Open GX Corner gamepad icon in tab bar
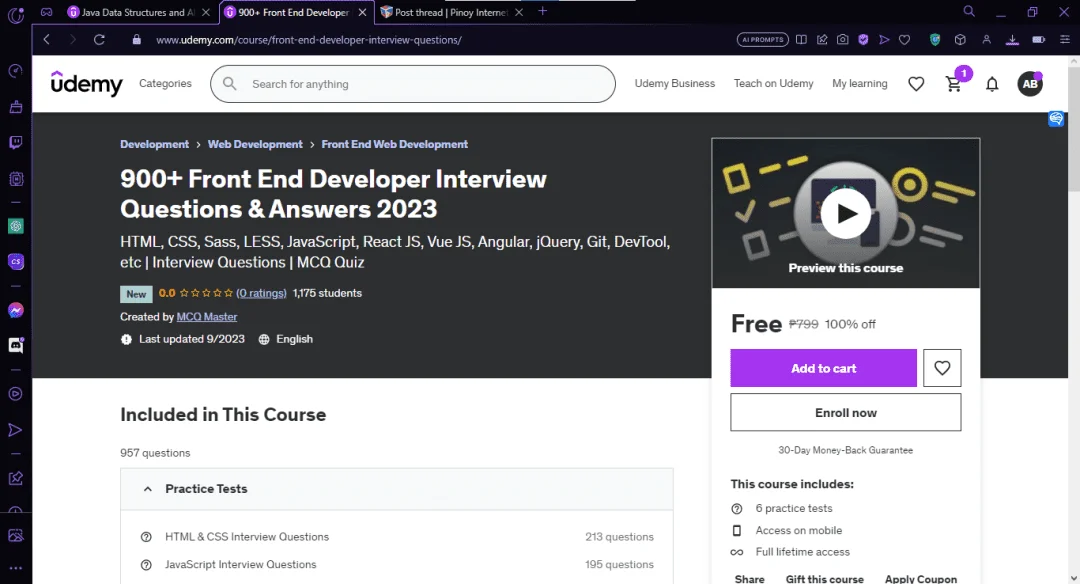This screenshot has width=1080, height=584. (x=46, y=12)
